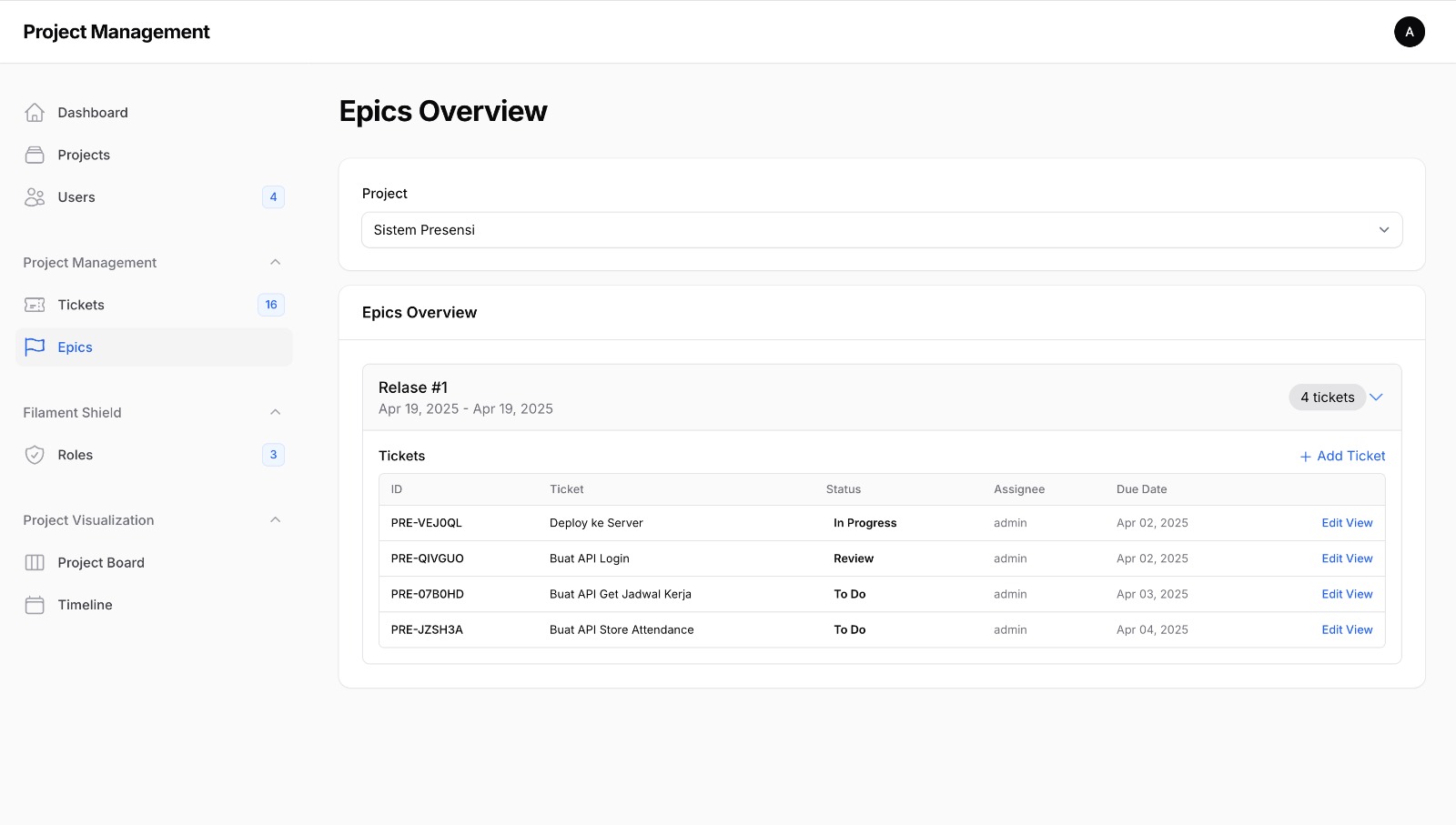Collapse the Project Visualization sidebar group
1456x825 pixels.
click(276, 519)
